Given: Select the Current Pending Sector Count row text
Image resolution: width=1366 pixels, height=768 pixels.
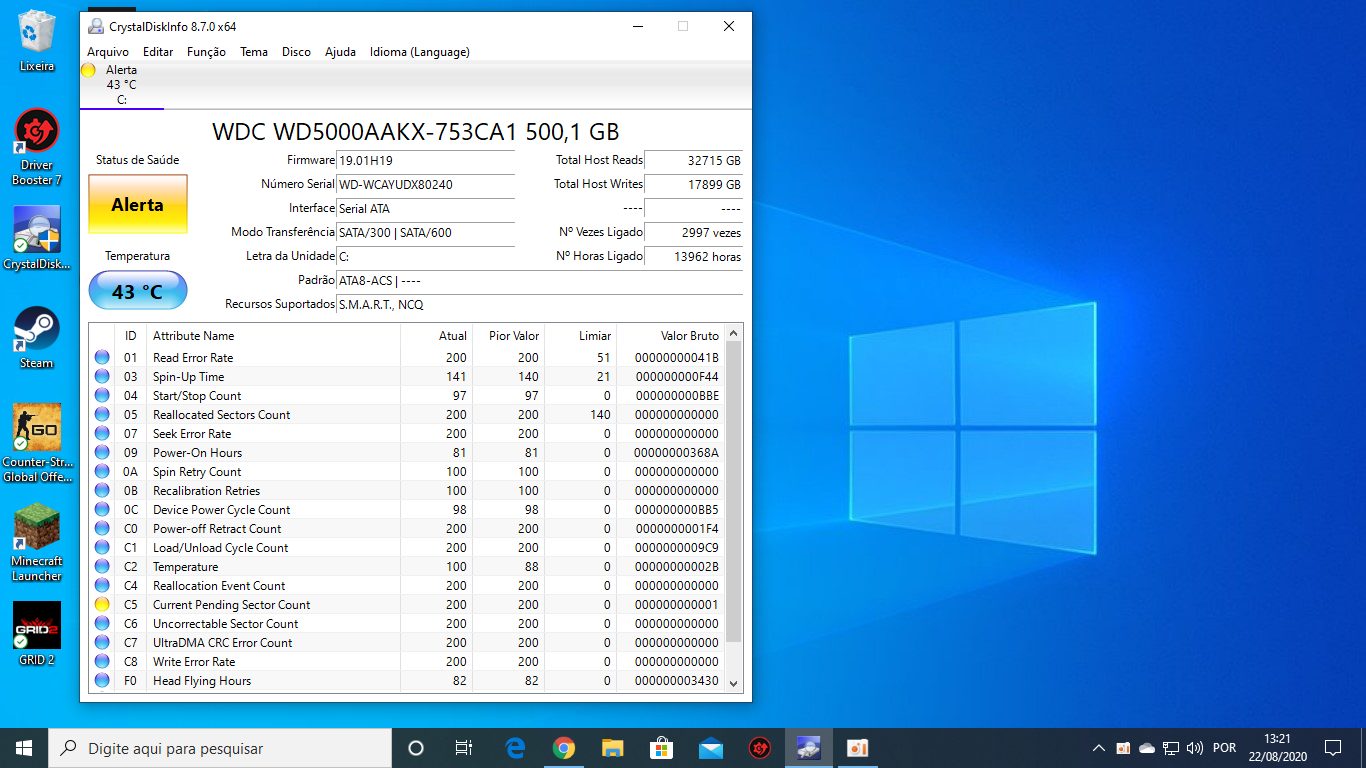Looking at the screenshot, I should click(231, 605).
